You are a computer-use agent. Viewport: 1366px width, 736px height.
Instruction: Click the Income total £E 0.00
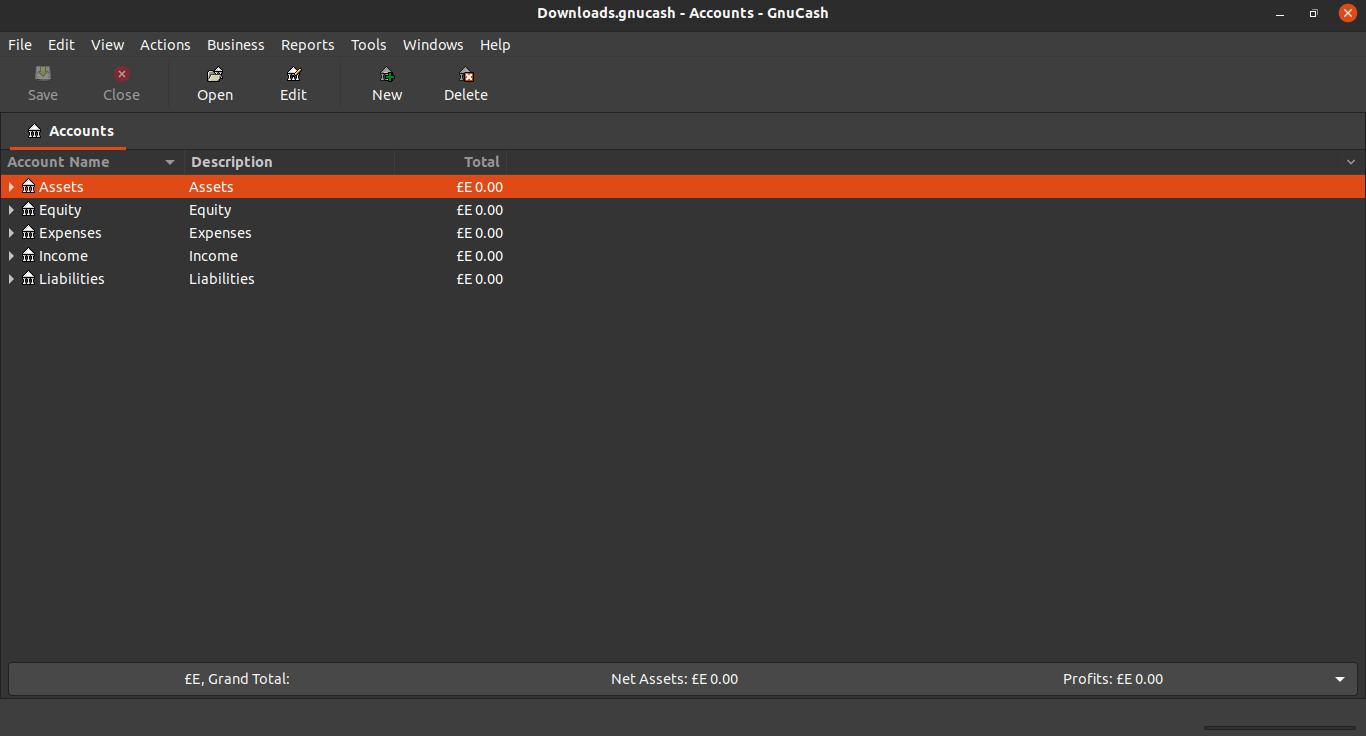click(x=480, y=256)
